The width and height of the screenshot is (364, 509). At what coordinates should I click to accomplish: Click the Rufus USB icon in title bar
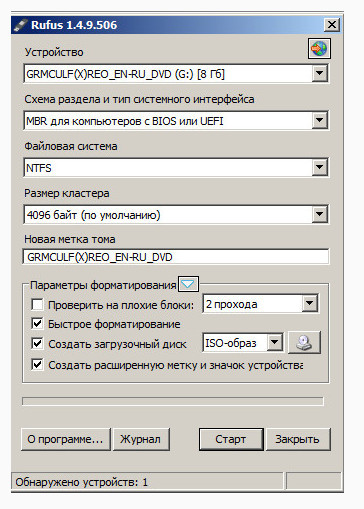[x=21, y=25]
